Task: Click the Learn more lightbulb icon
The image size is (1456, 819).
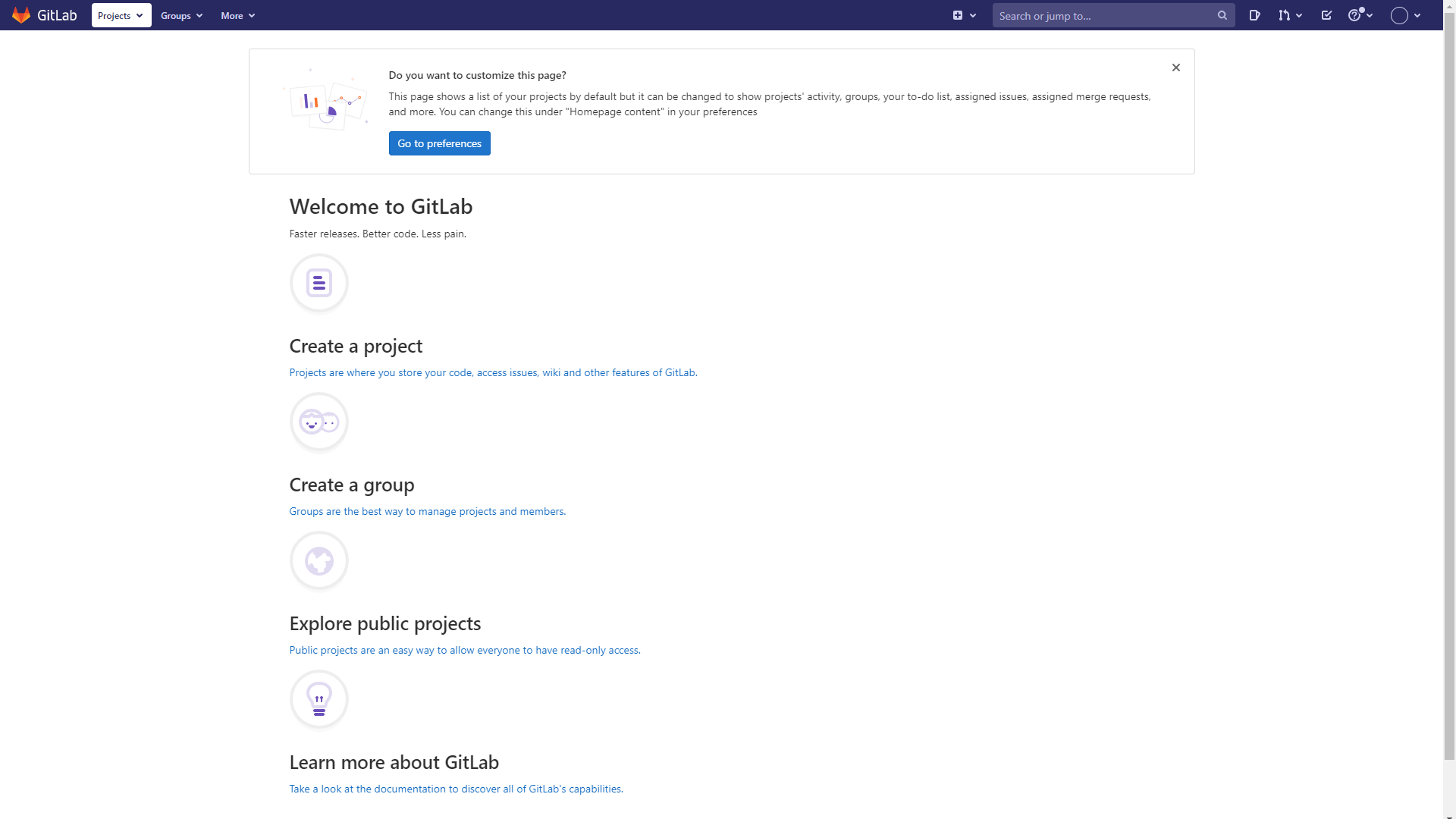Action: pyautogui.click(x=319, y=699)
